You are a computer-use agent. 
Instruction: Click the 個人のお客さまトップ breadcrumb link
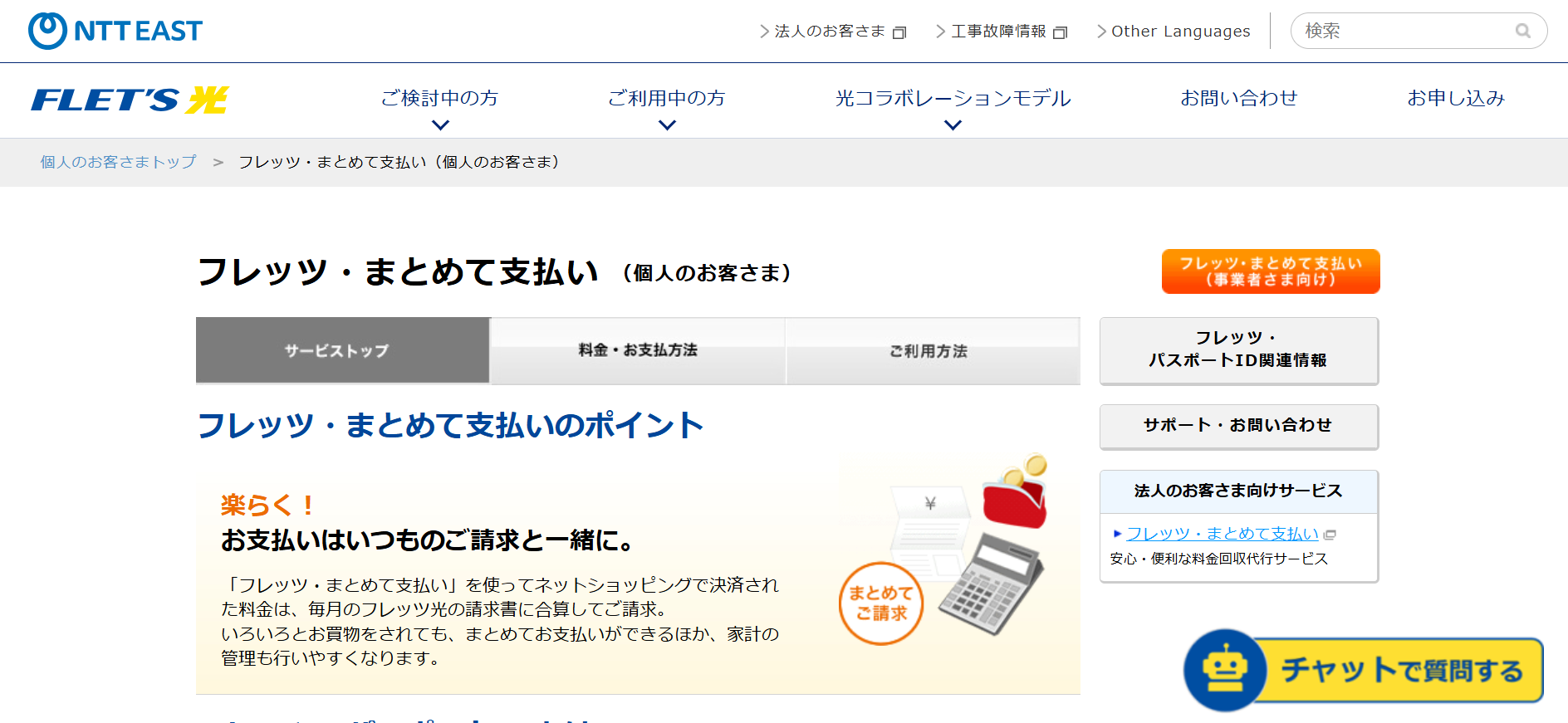click(119, 162)
